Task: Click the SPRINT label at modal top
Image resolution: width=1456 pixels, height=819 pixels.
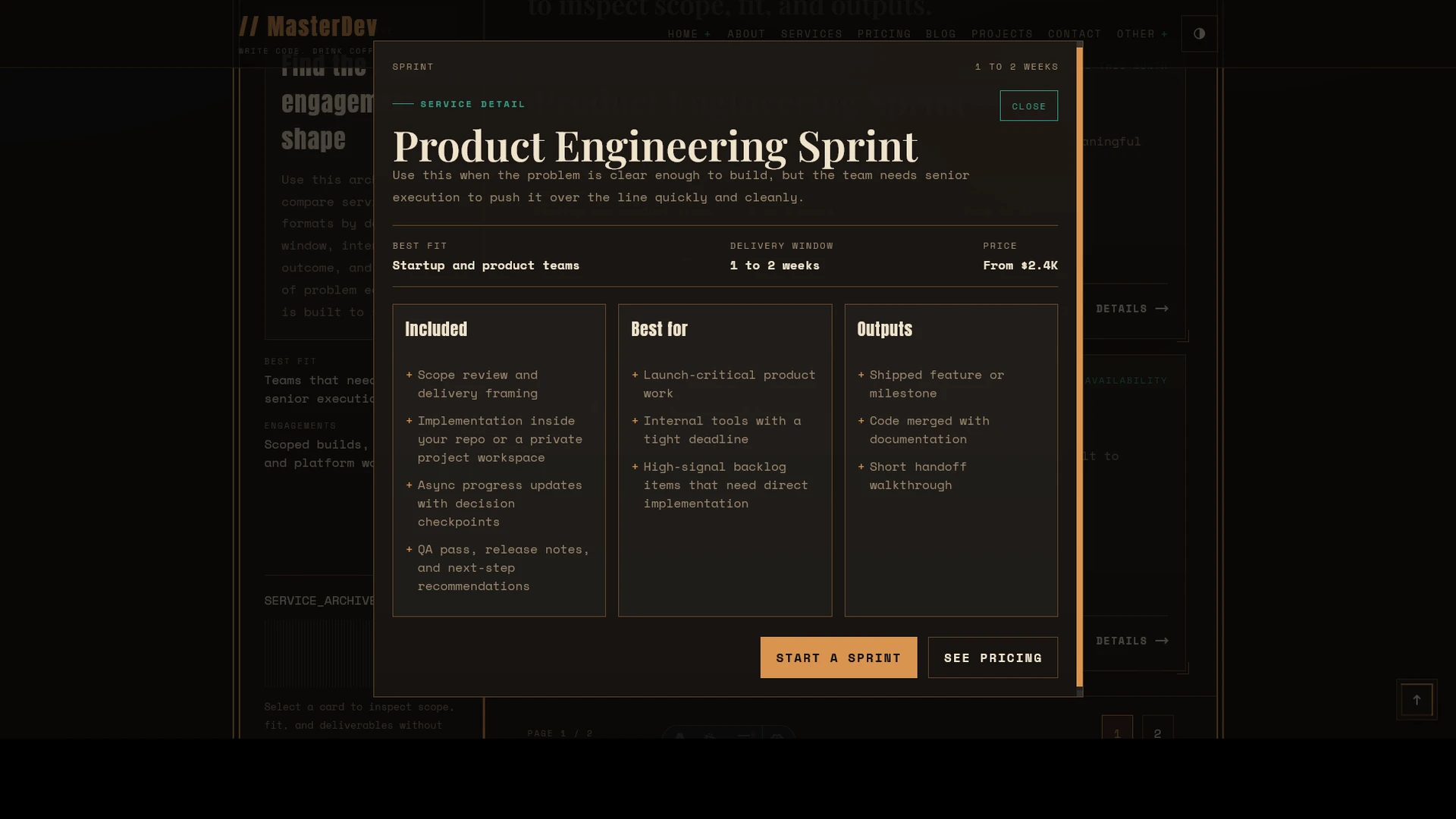Action: coord(413,67)
